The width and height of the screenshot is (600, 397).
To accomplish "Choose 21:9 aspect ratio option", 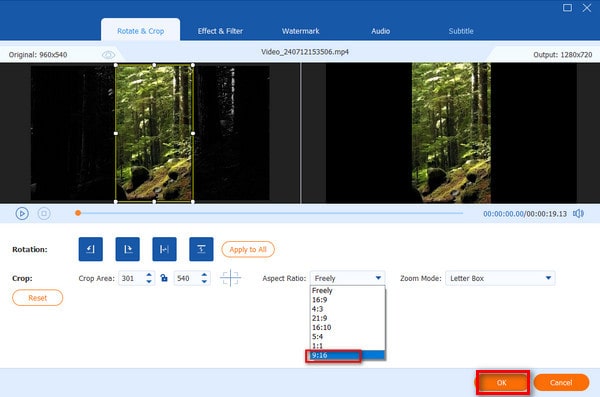I will click(x=347, y=318).
